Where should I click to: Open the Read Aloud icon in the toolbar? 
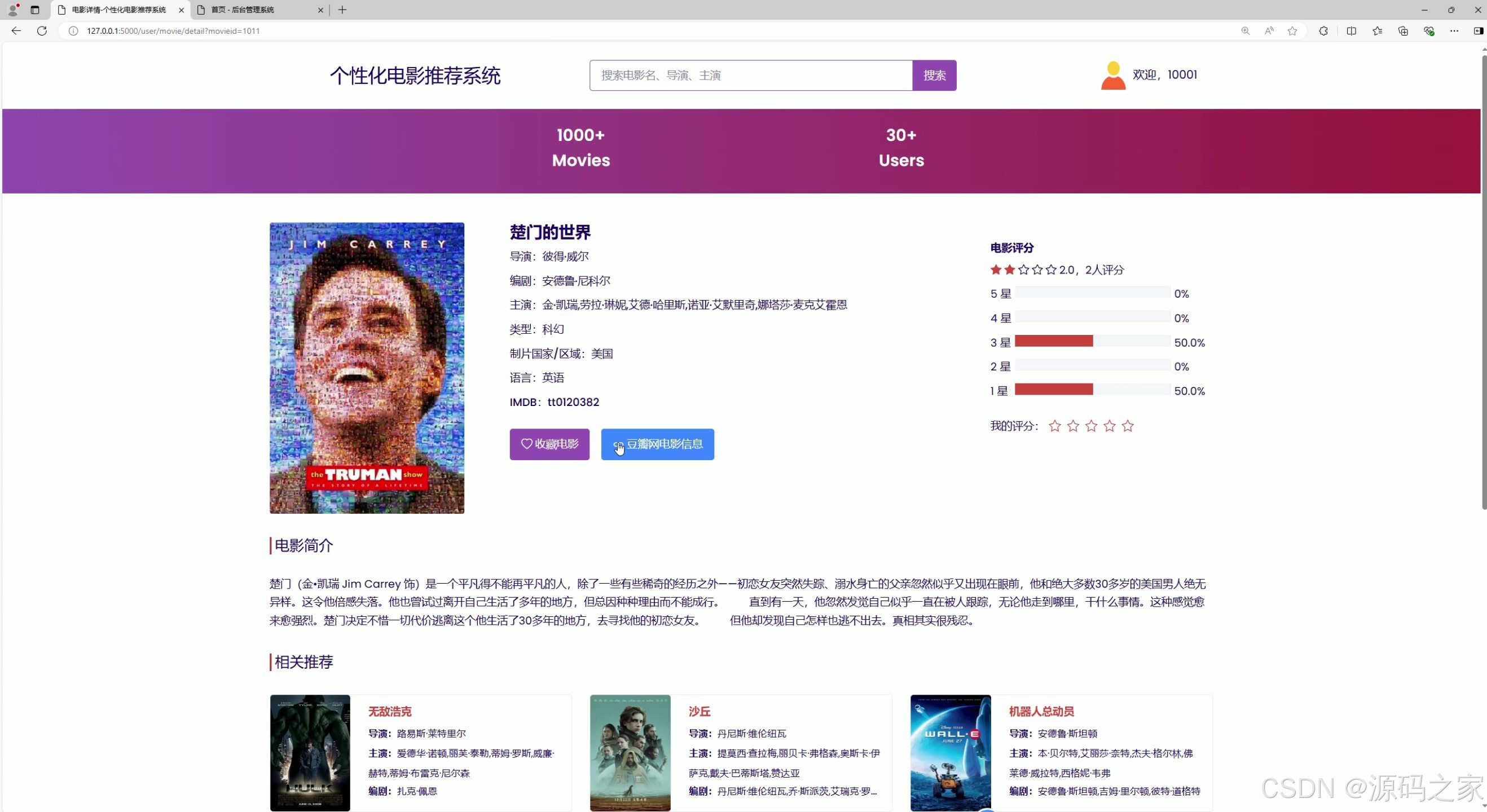coord(1269,31)
